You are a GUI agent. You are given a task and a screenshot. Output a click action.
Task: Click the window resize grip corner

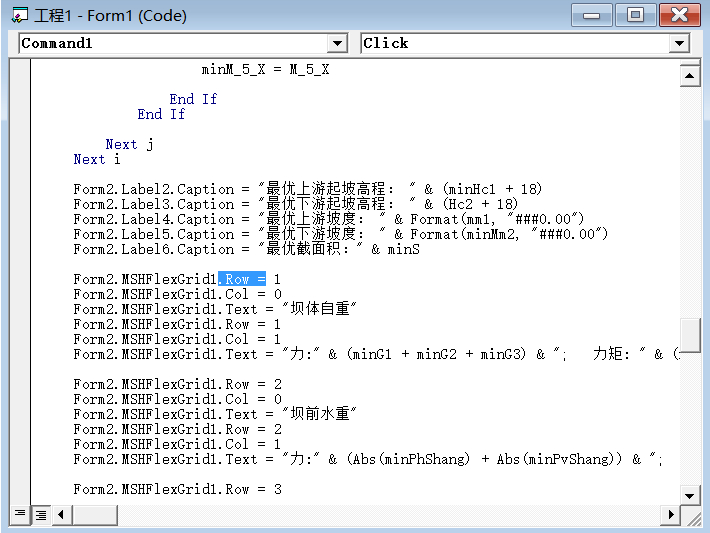pos(692,517)
